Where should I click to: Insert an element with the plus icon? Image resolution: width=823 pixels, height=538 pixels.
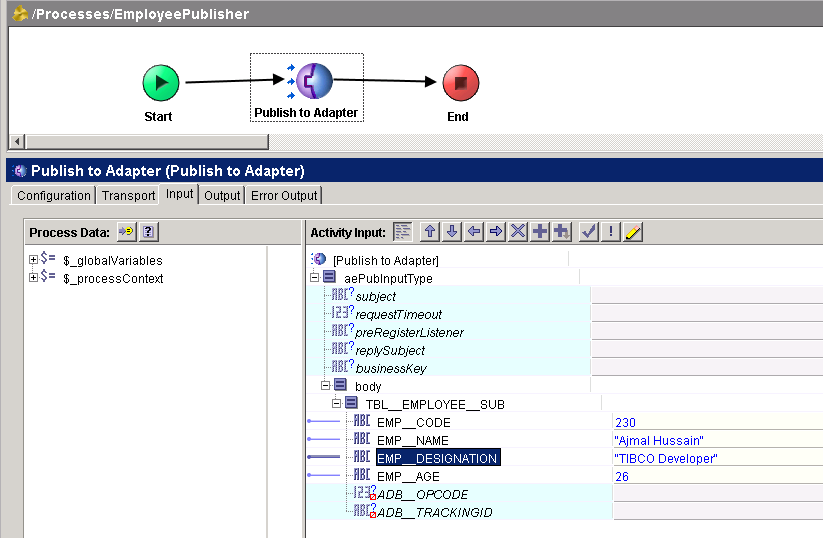tap(540, 231)
